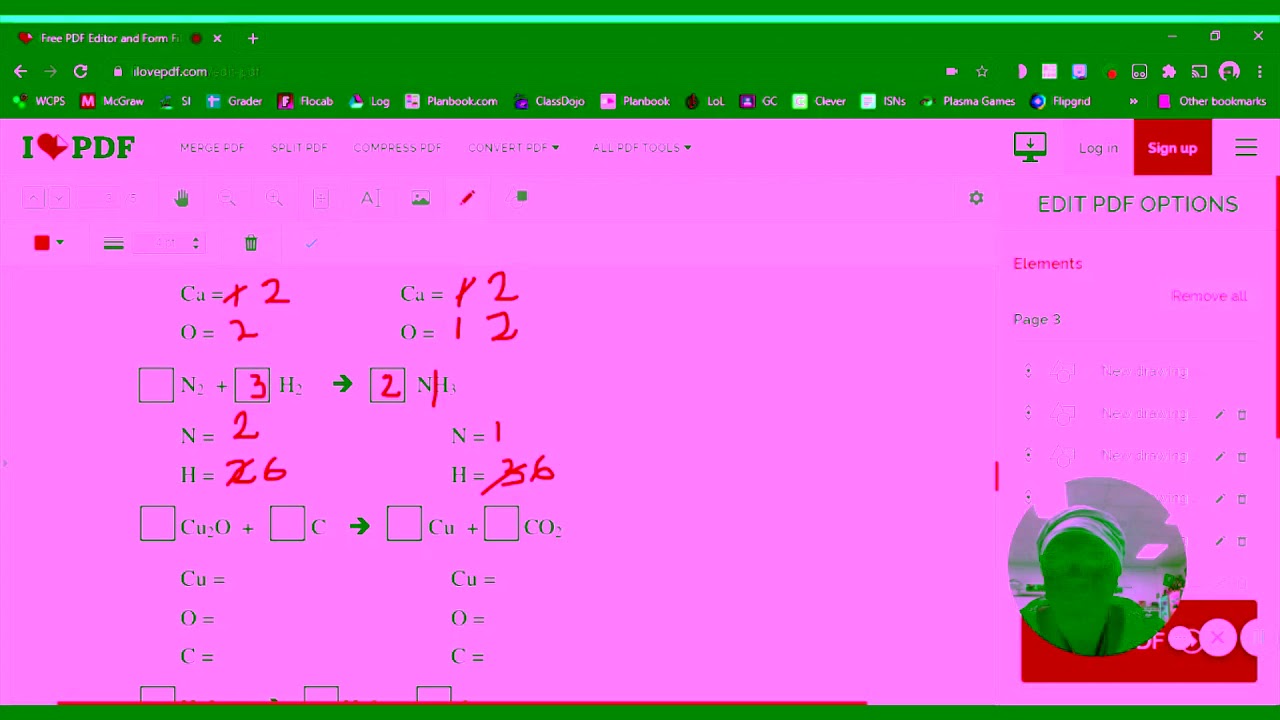Select the add text tool
This screenshot has height=720, width=1280.
370,198
